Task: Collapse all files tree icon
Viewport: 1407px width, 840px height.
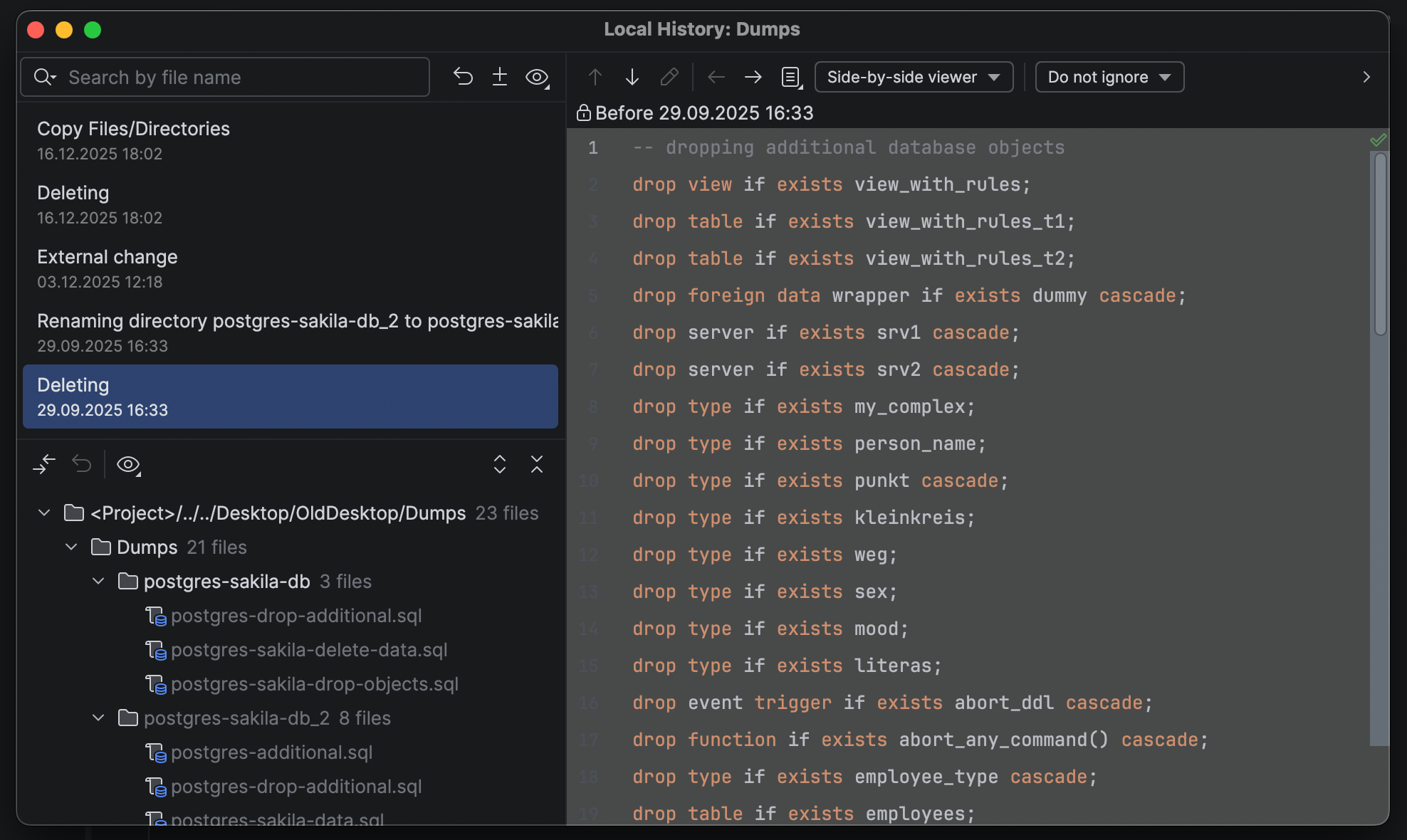Action: pyautogui.click(x=537, y=465)
